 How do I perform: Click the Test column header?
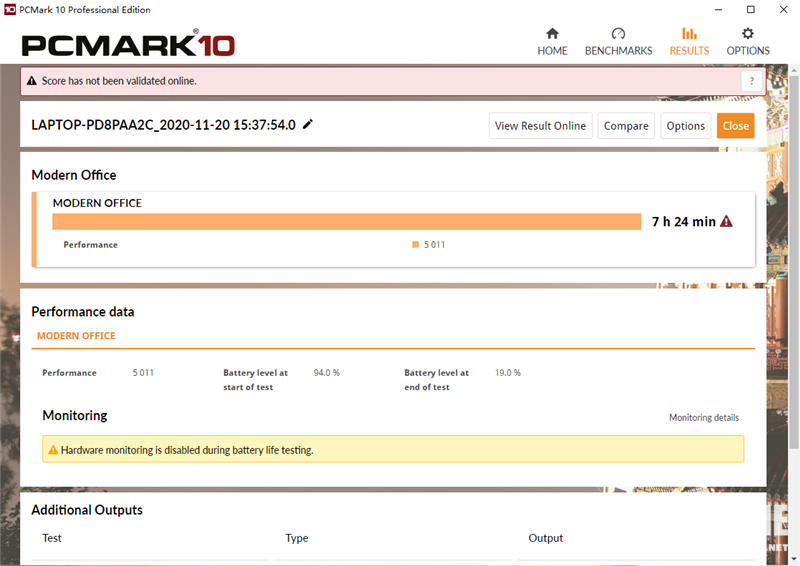(52, 538)
